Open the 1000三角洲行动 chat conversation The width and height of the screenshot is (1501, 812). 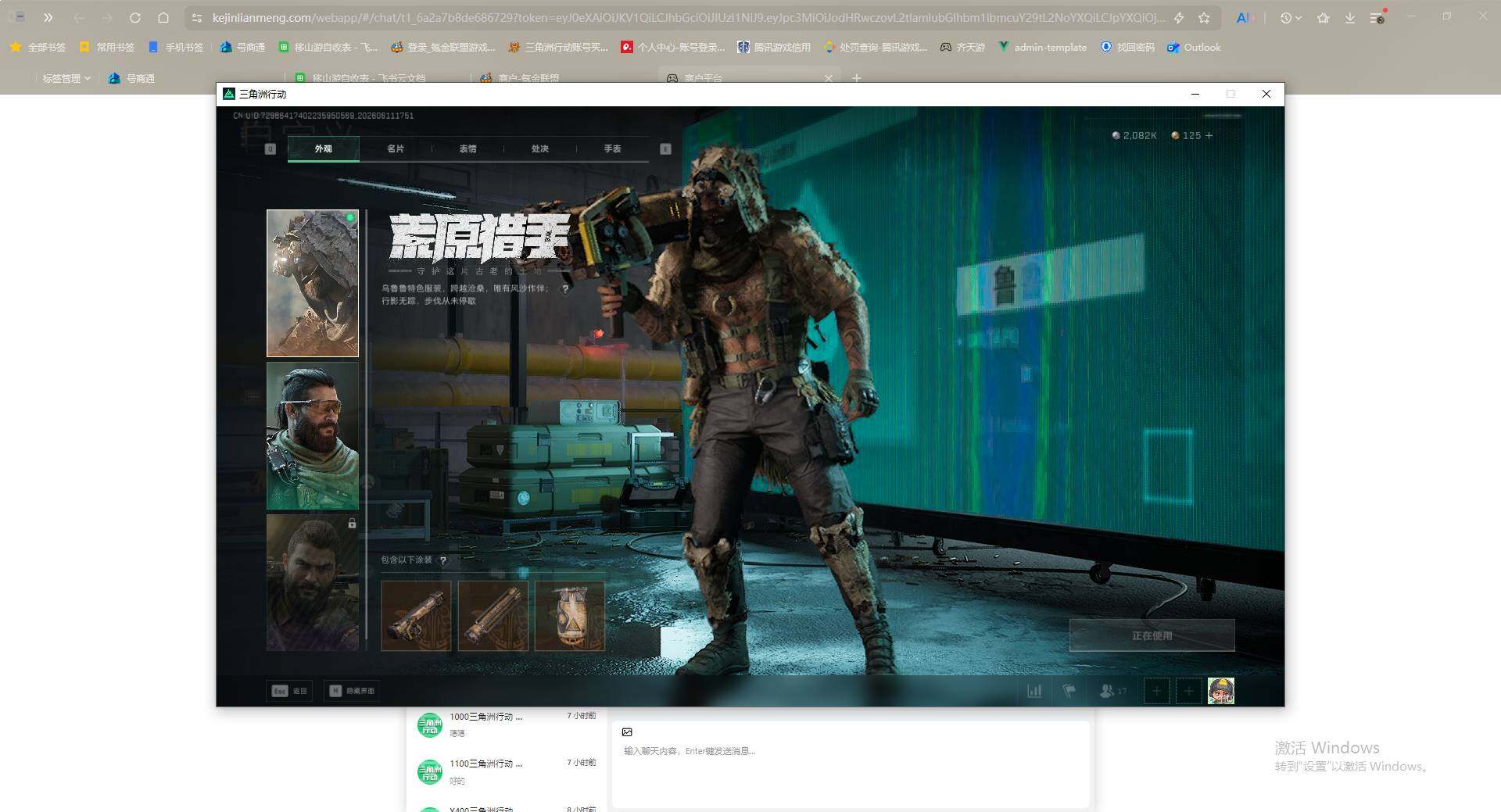tap(508, 724)
